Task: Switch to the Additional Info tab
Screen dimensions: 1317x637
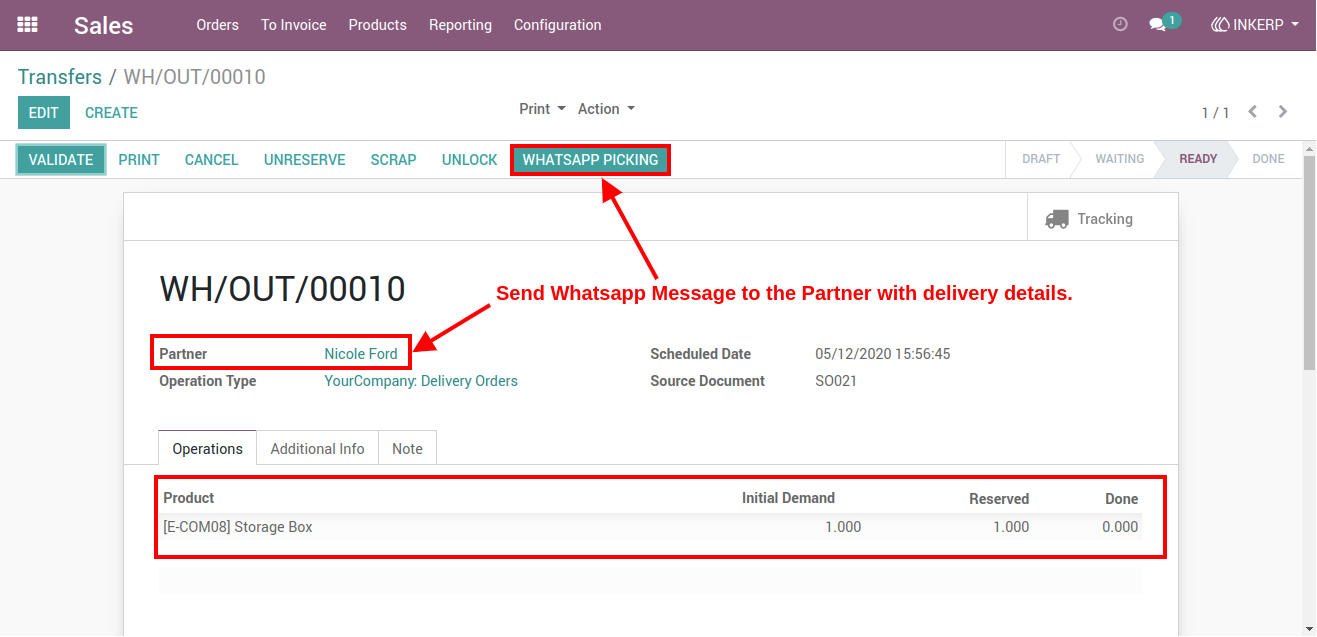Action: (x=318, y=449)
